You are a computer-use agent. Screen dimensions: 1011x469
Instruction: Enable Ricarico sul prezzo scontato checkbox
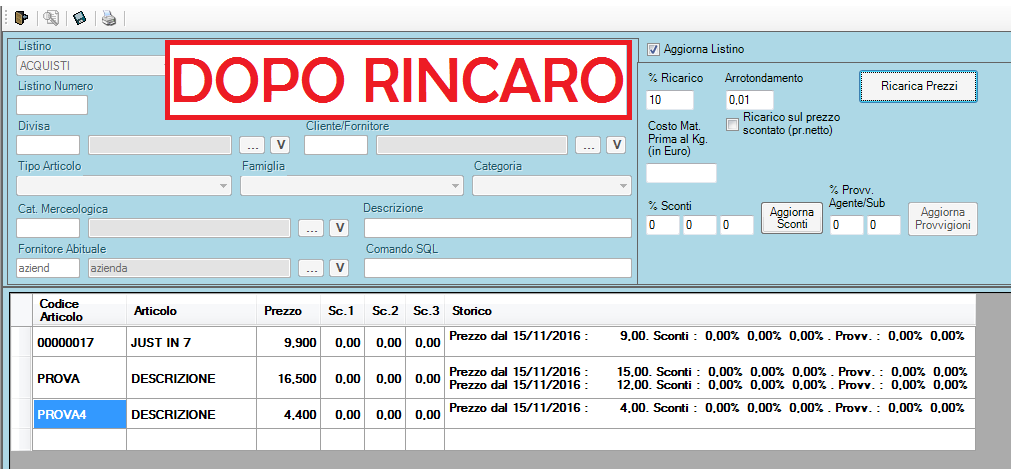pyautogui.click(x=732, y=124)
